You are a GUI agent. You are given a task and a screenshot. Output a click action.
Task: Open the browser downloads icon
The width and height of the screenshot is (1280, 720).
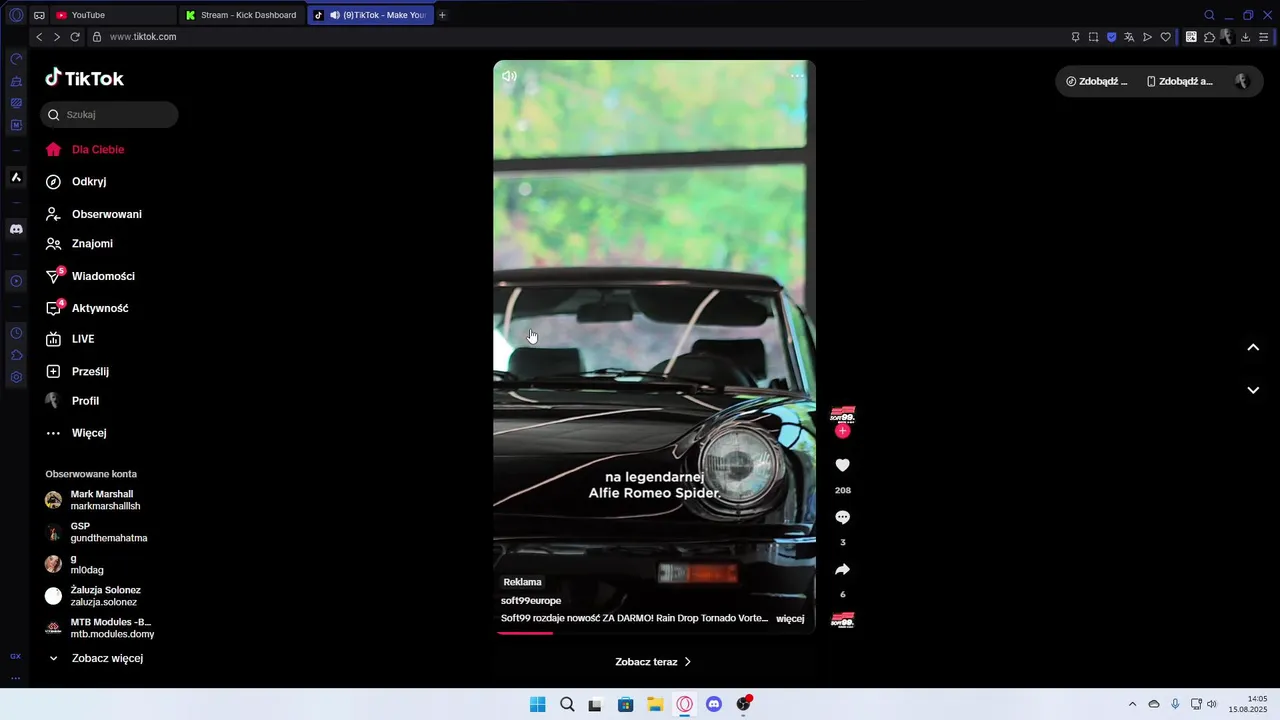click(1245, 37)
